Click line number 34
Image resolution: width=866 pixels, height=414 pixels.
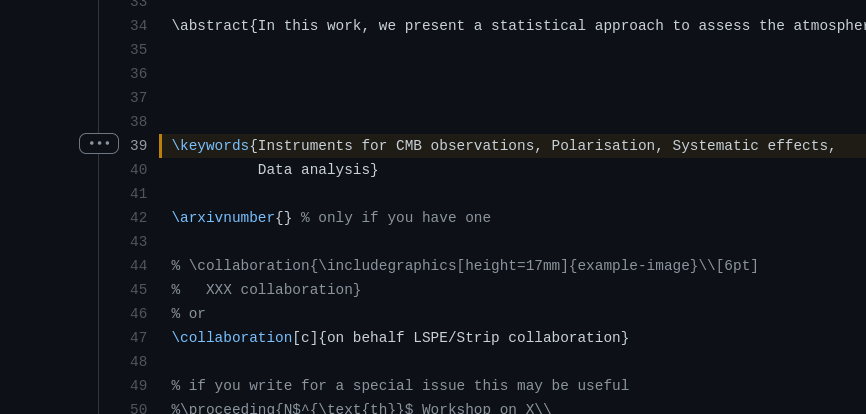point(138,26)
